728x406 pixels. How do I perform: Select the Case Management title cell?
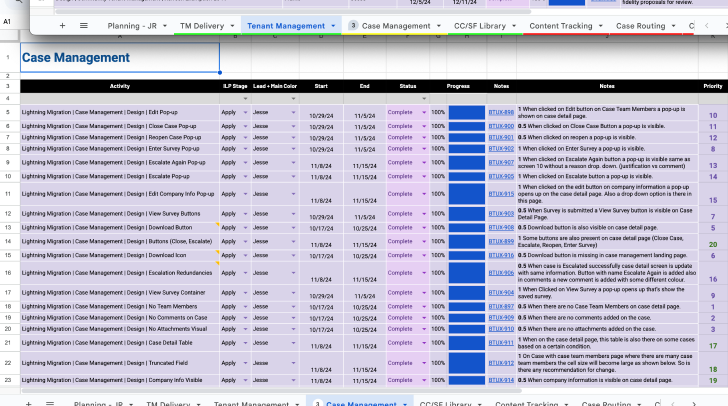(119, 58)
